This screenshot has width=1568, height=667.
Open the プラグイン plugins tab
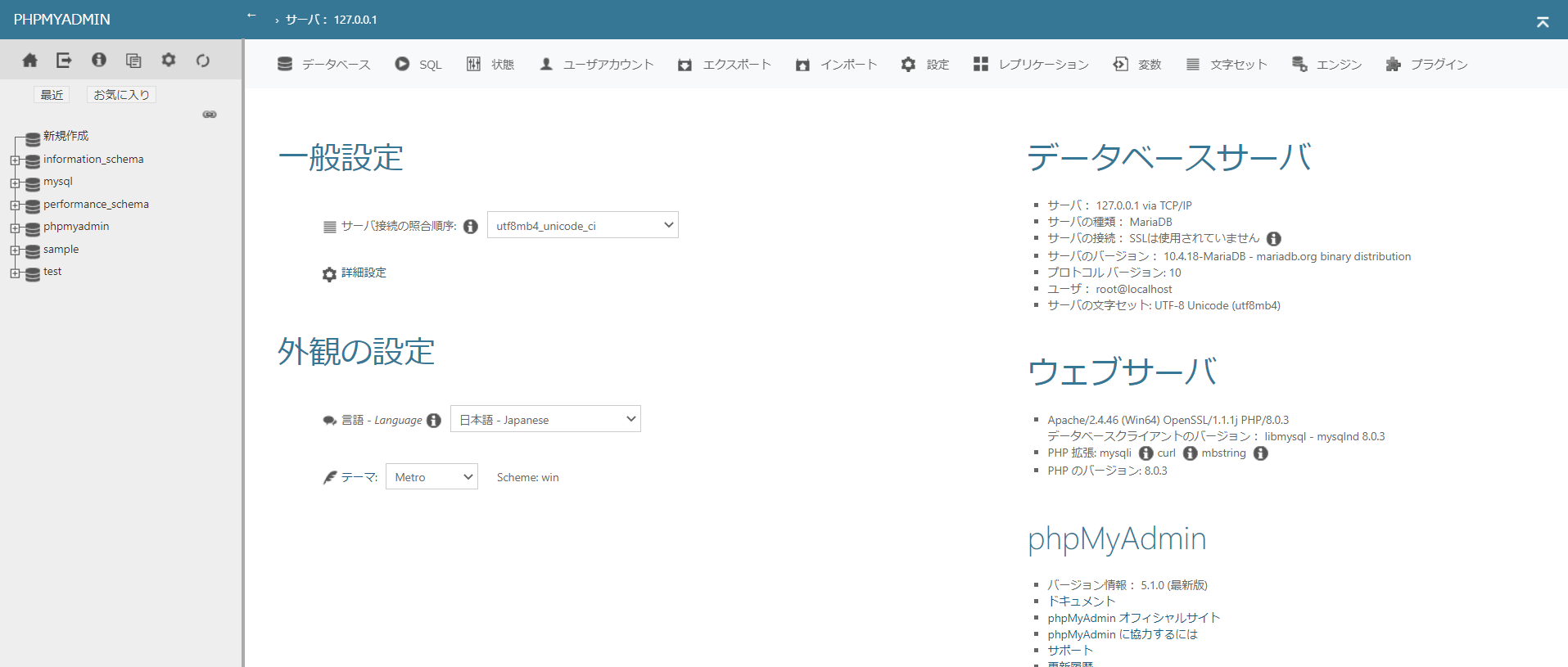1426,64
